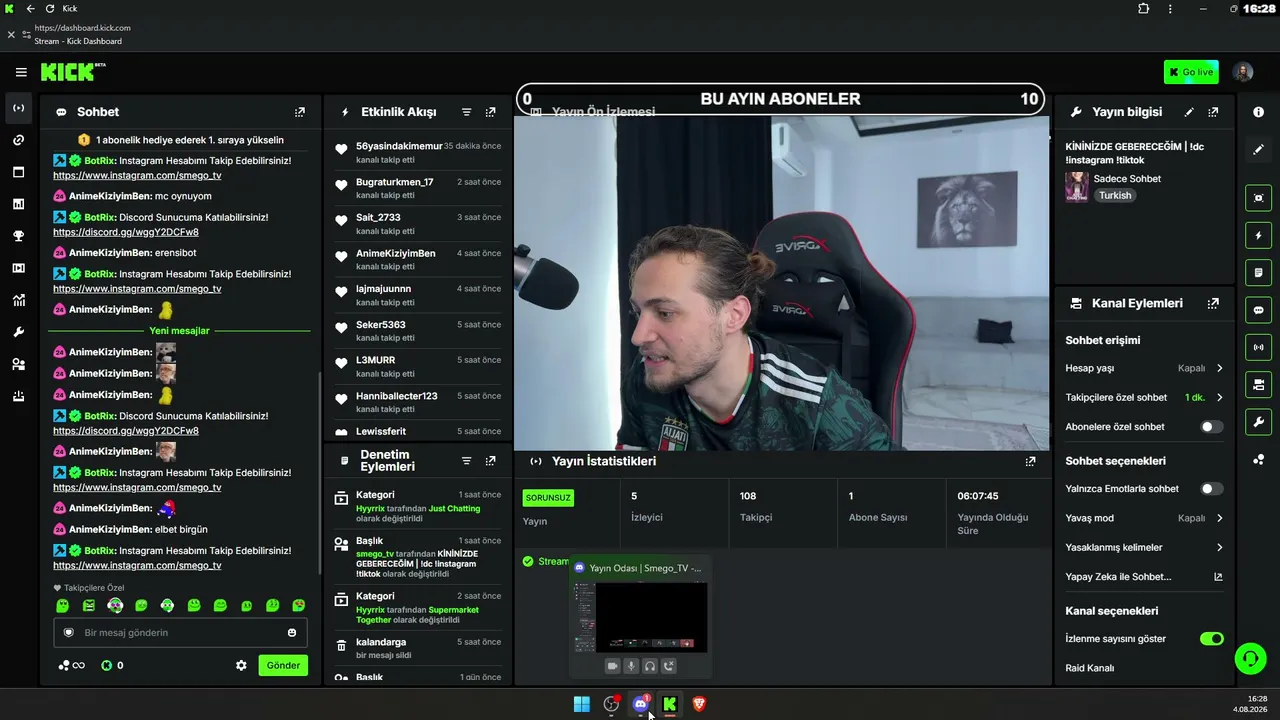The width and height of the screenshot is (1280, 720).
Task: Click the Kick app taskbar icon
Action: click(670, 704)
